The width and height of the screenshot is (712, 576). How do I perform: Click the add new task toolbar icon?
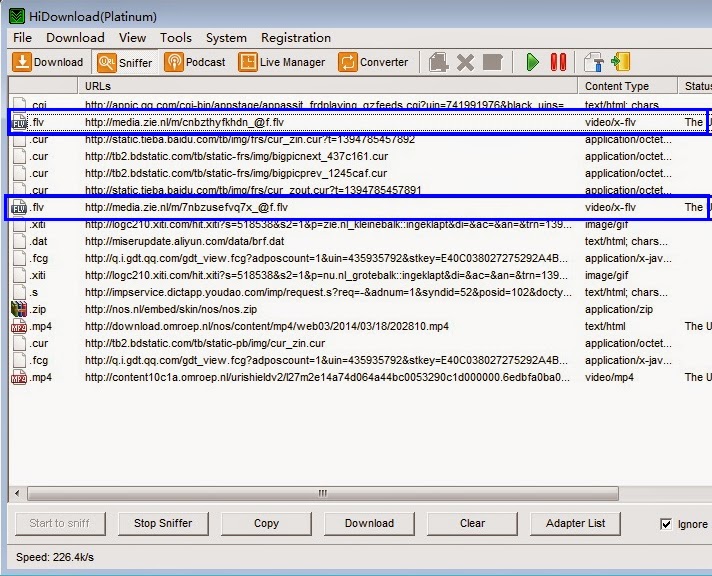tap(438, 62)
